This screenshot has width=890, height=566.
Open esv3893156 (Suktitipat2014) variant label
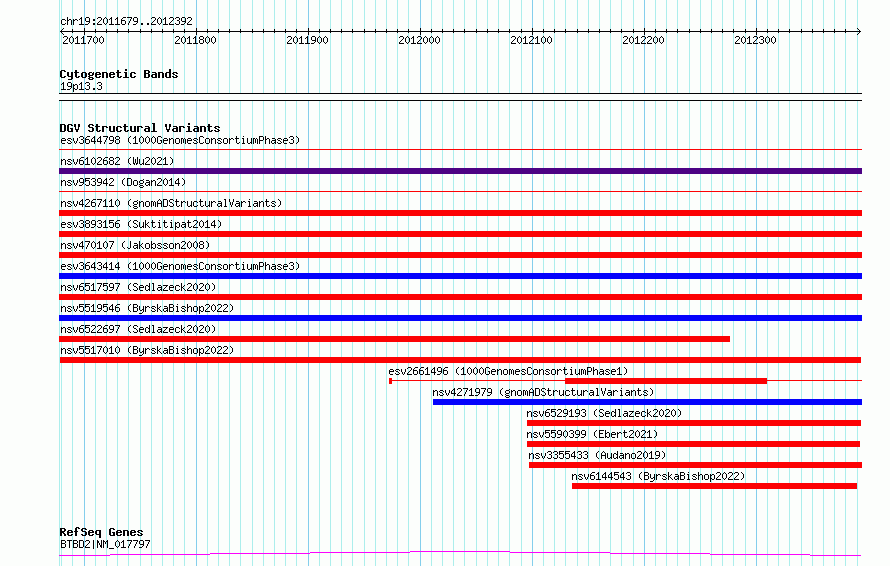[x=141, y=224]
